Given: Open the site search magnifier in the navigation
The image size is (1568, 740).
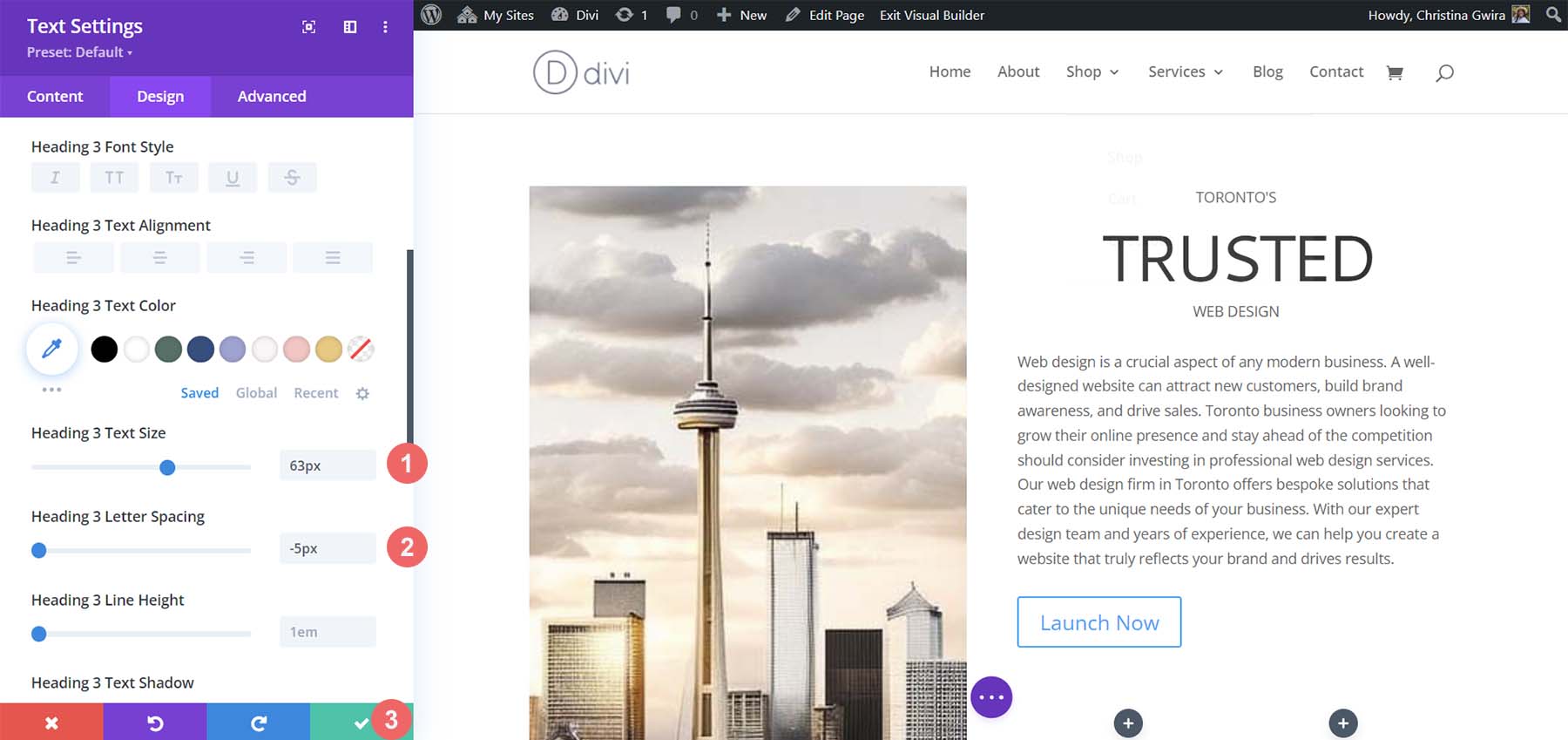Looking at the screenshot, I should click(1444, 72).
